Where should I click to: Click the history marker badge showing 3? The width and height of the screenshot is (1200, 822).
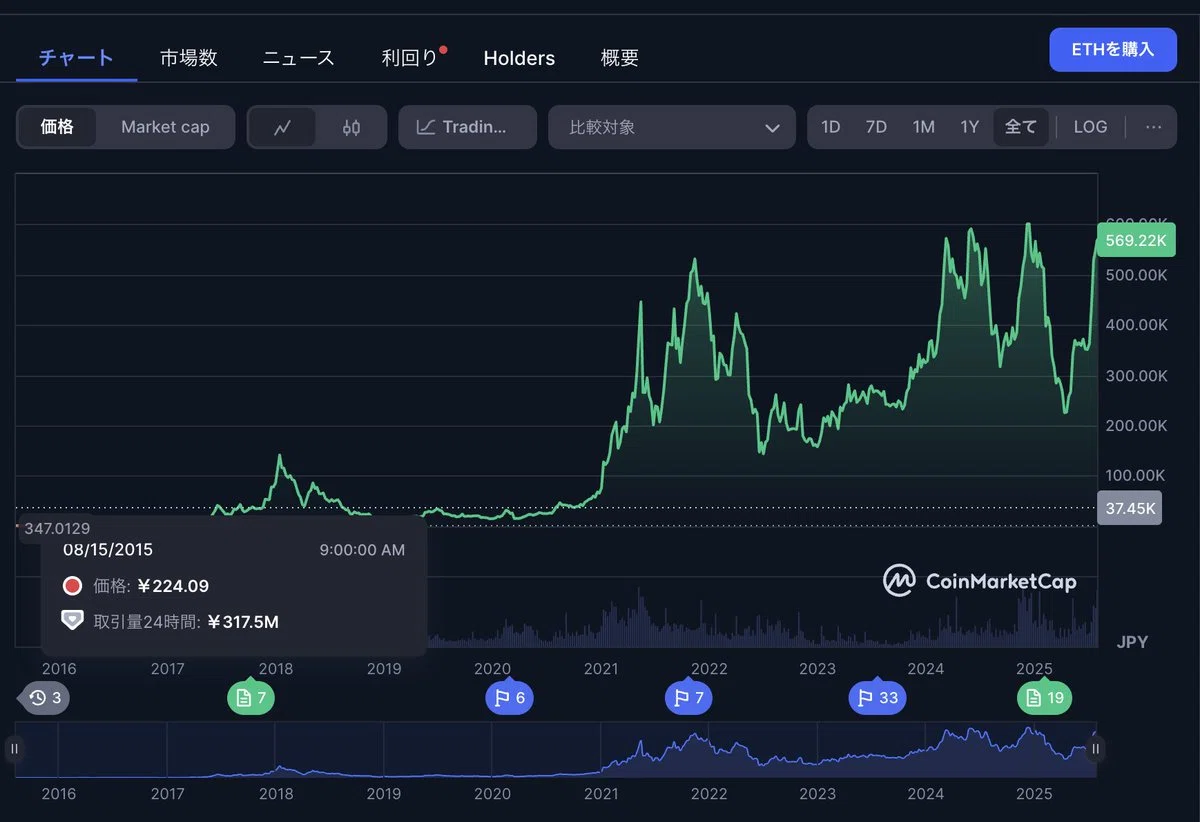(44, 698)
